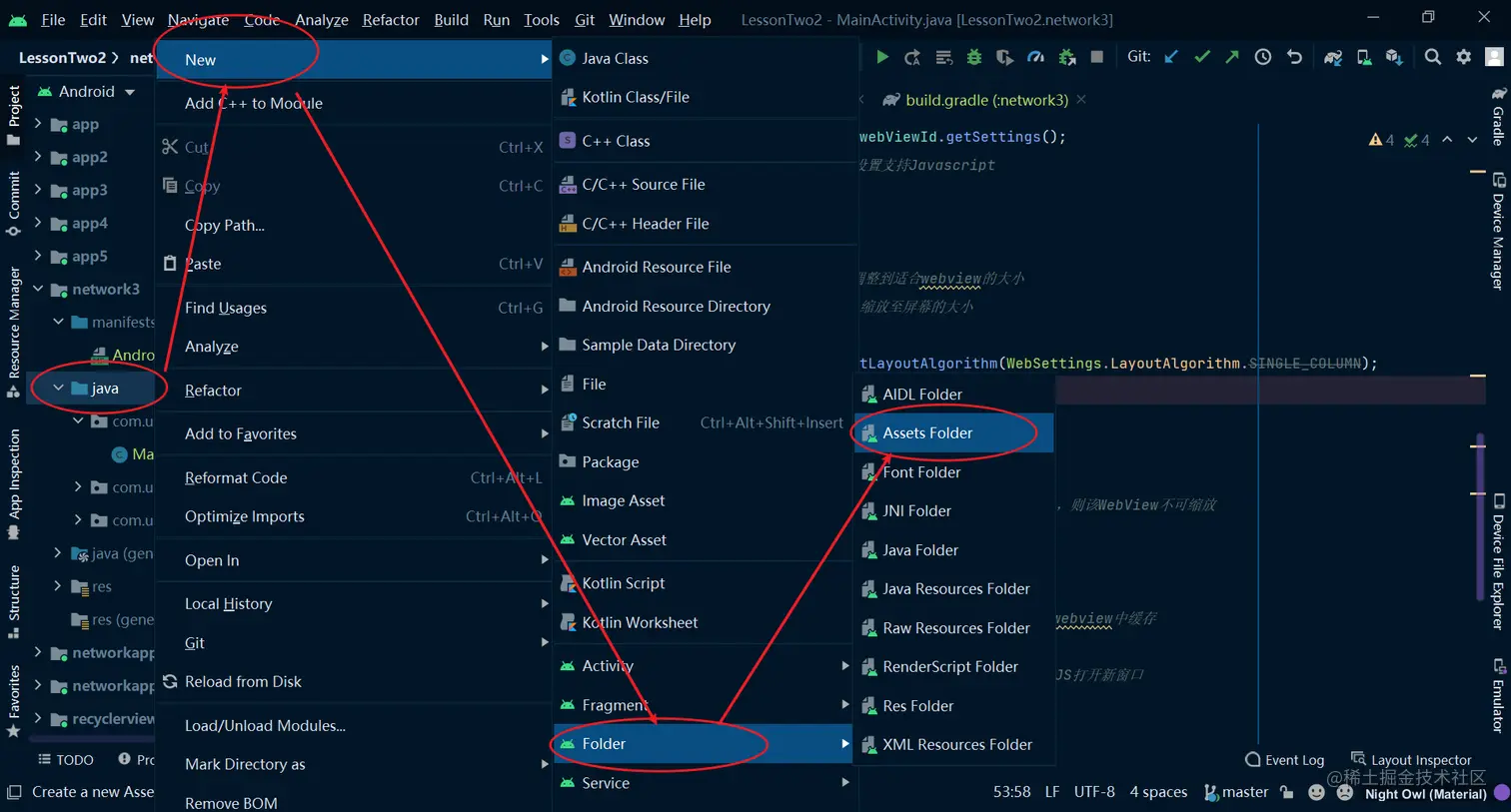Open the Android view dropdown
The width and height of the screenshot is (1511, 812).
87,92
